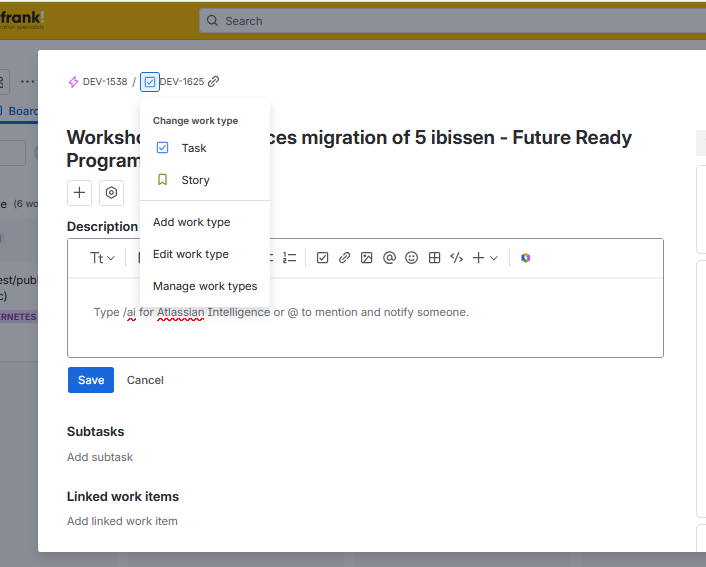Screen dimensions: 706x567
Task: Switch to the Board tab behind the dialog
Action: click(x=20, y=111)
